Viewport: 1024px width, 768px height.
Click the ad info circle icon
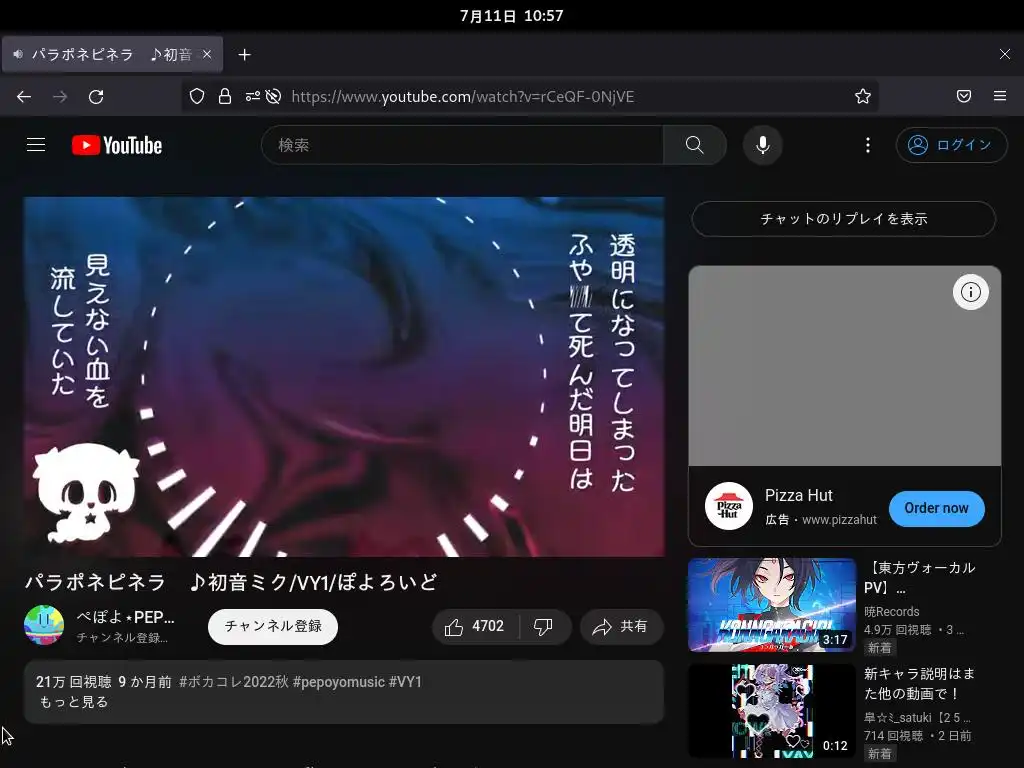pos(970,292)
